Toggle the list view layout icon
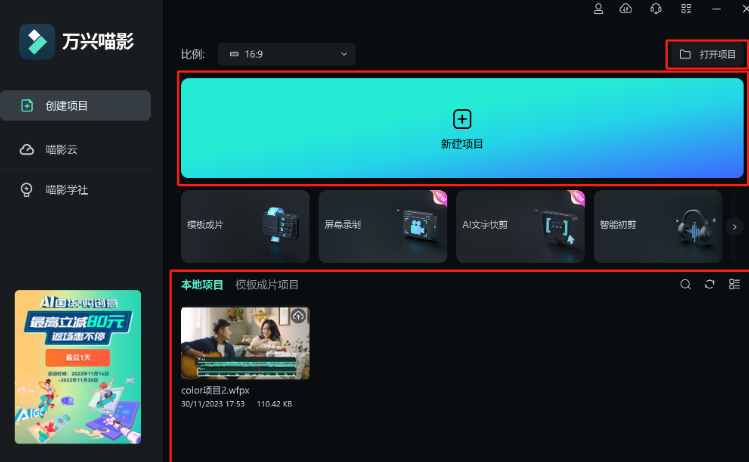This screenshot has height=462, width=749. pos(734,284)
